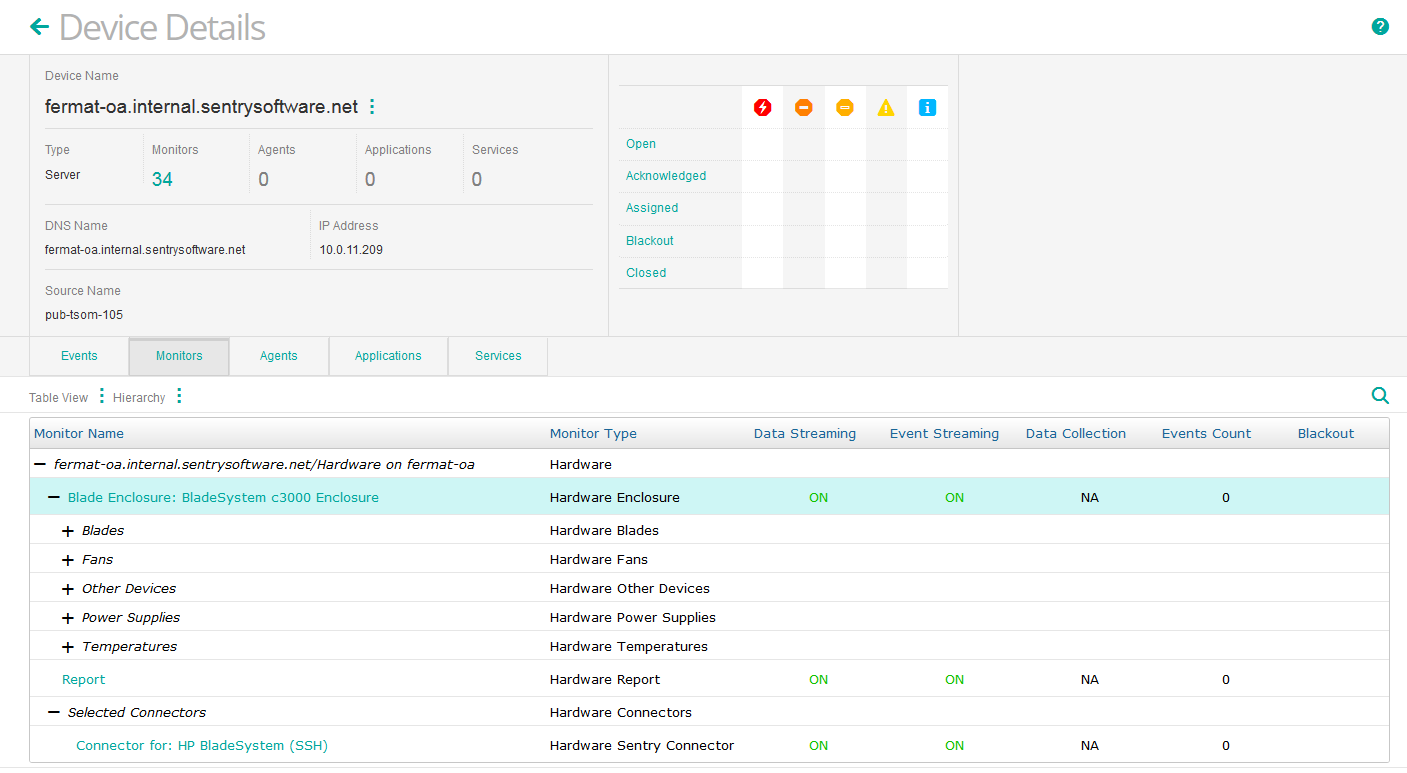Switch to the Applications tab
This screenshot has height=773, width=1407.
tap(388, 356)
